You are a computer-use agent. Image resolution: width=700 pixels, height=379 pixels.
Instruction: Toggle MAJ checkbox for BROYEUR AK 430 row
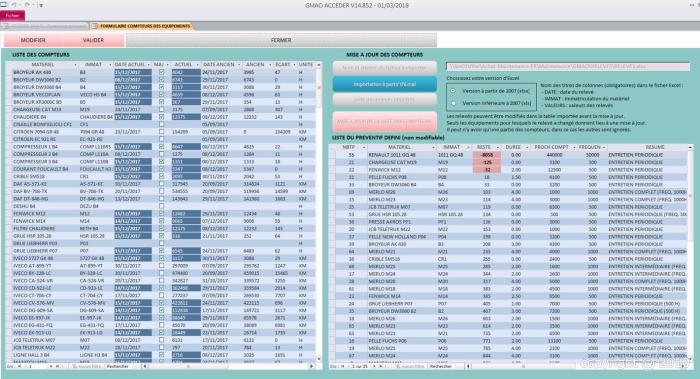coord(162,72)
